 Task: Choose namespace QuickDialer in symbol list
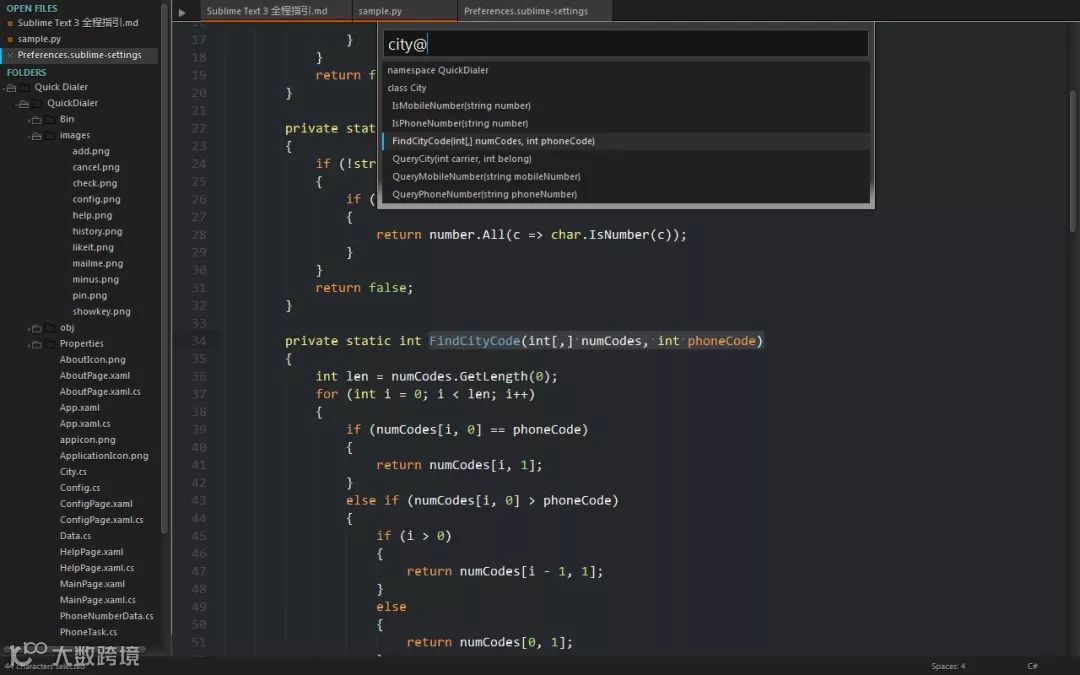[625, 70]
